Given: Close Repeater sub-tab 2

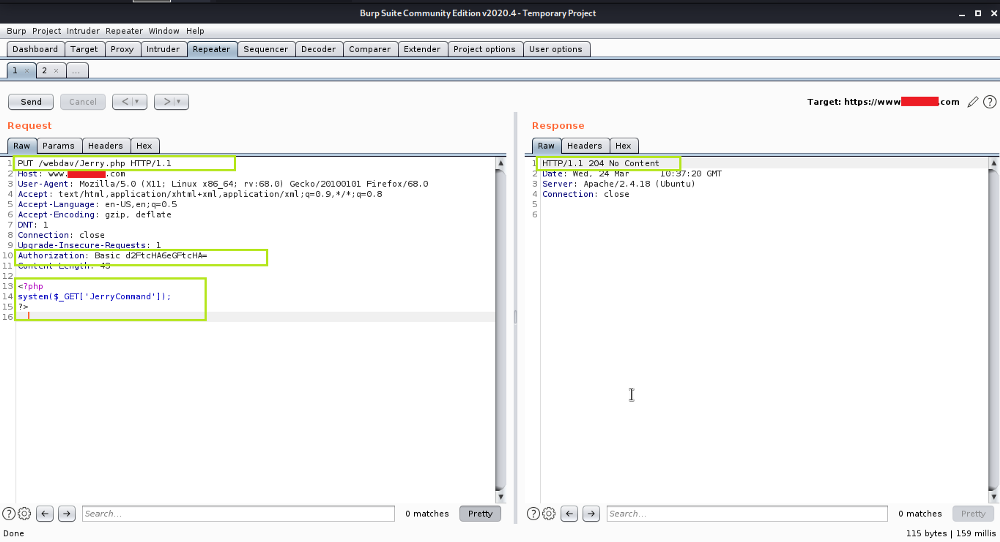Looking at the screenshot, I should pos(56,71).
